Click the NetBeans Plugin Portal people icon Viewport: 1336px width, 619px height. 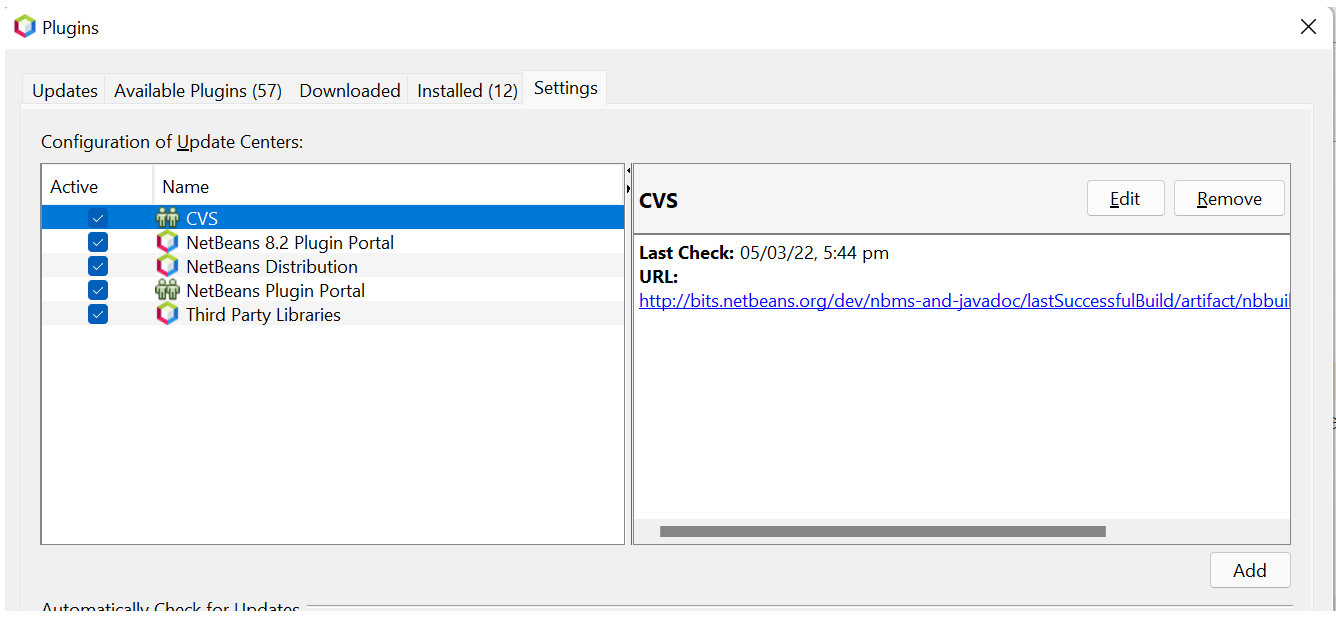tap(167, 290)
